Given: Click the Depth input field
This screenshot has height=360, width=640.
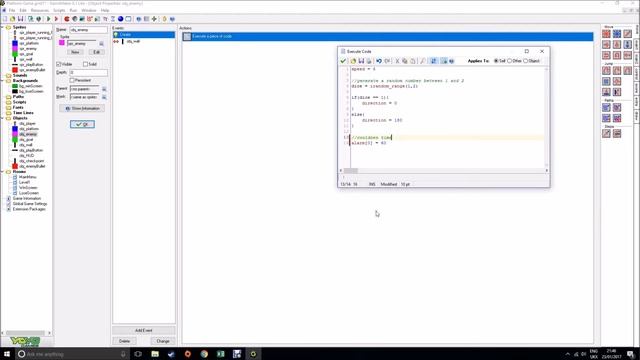Looking at the screenshot, I should (x=89, y=73).
